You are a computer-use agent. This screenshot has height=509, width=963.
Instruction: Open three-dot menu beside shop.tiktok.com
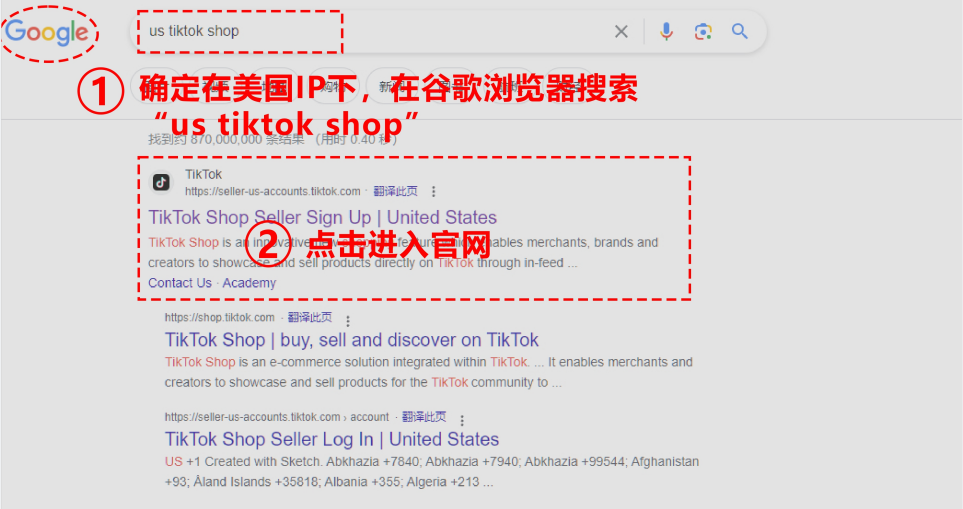pos(348,321)
